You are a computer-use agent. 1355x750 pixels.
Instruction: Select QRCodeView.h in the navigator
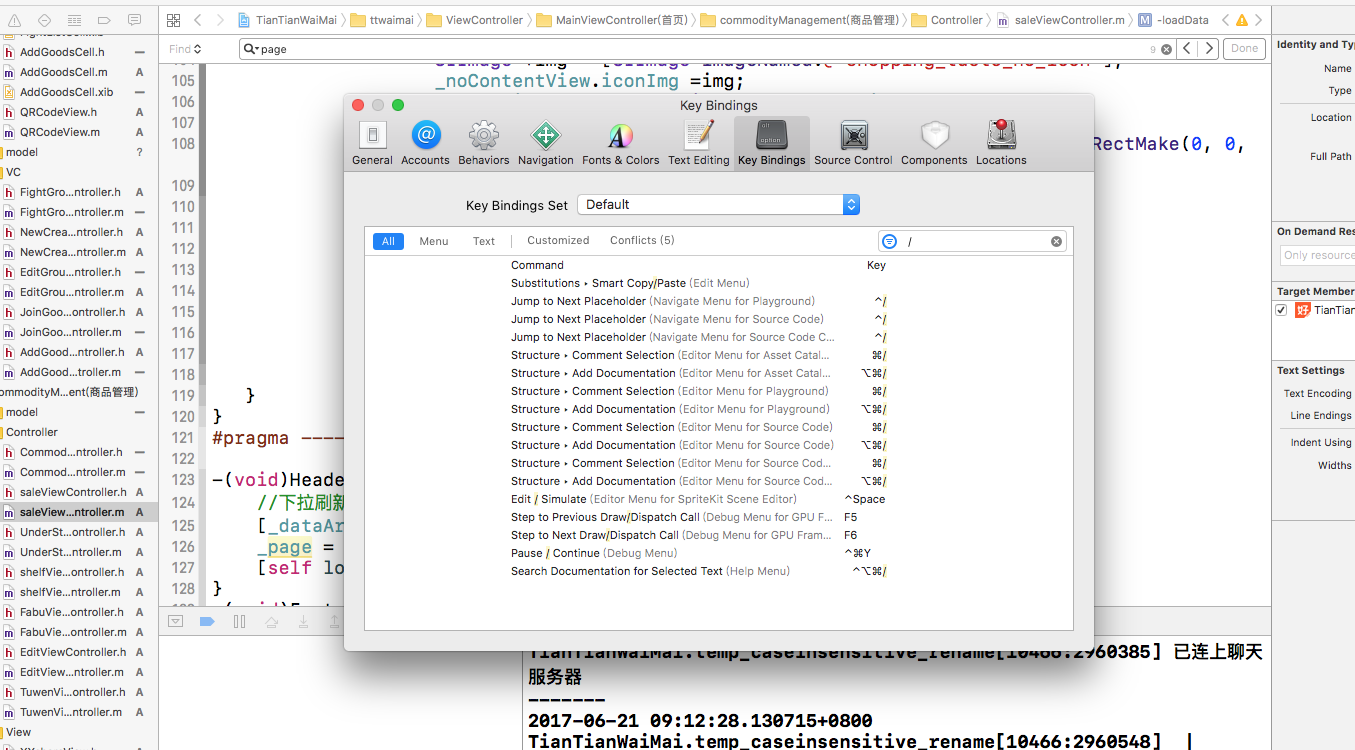(x=58, y=112)
